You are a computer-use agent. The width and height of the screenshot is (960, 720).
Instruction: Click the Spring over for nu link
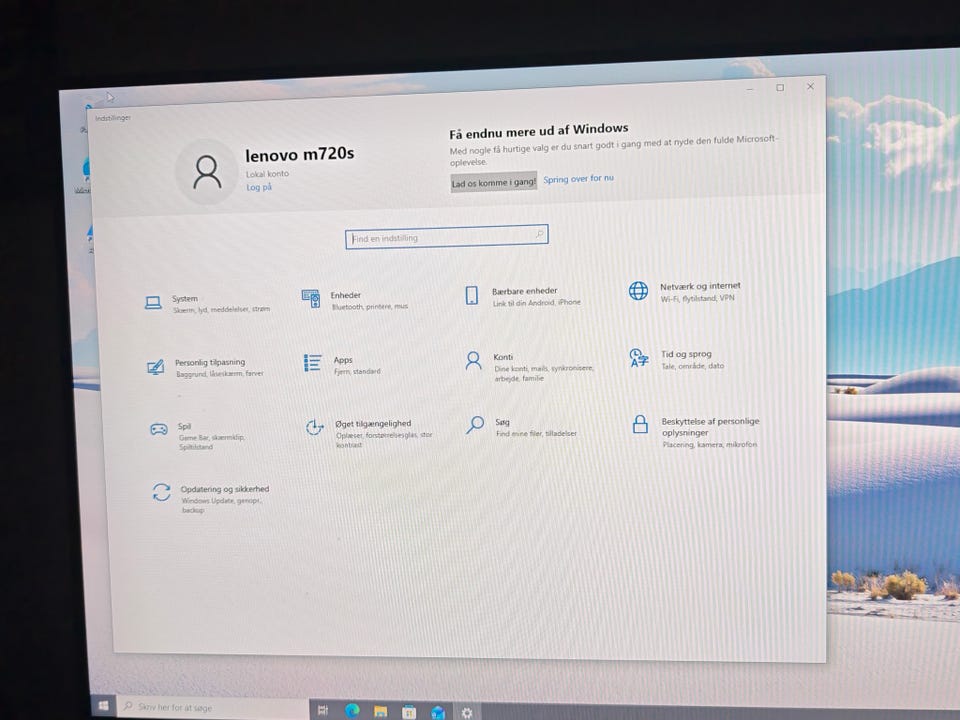click(x=578, y=179)
